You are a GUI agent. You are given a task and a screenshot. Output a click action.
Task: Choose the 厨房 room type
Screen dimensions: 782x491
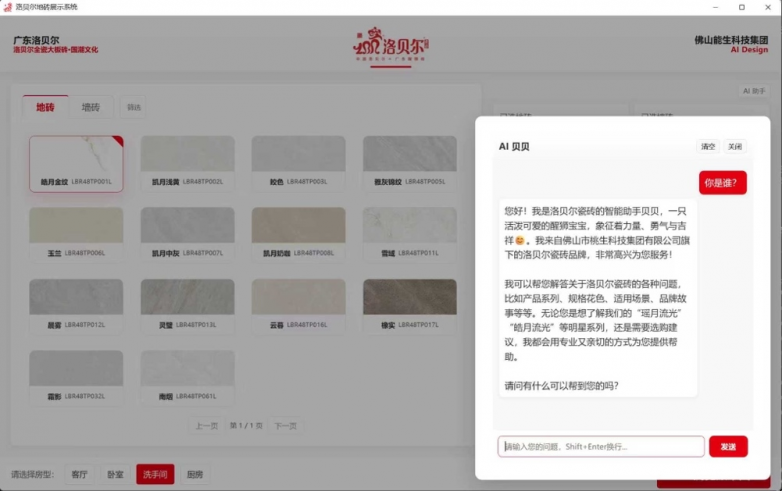coord(195,474)
